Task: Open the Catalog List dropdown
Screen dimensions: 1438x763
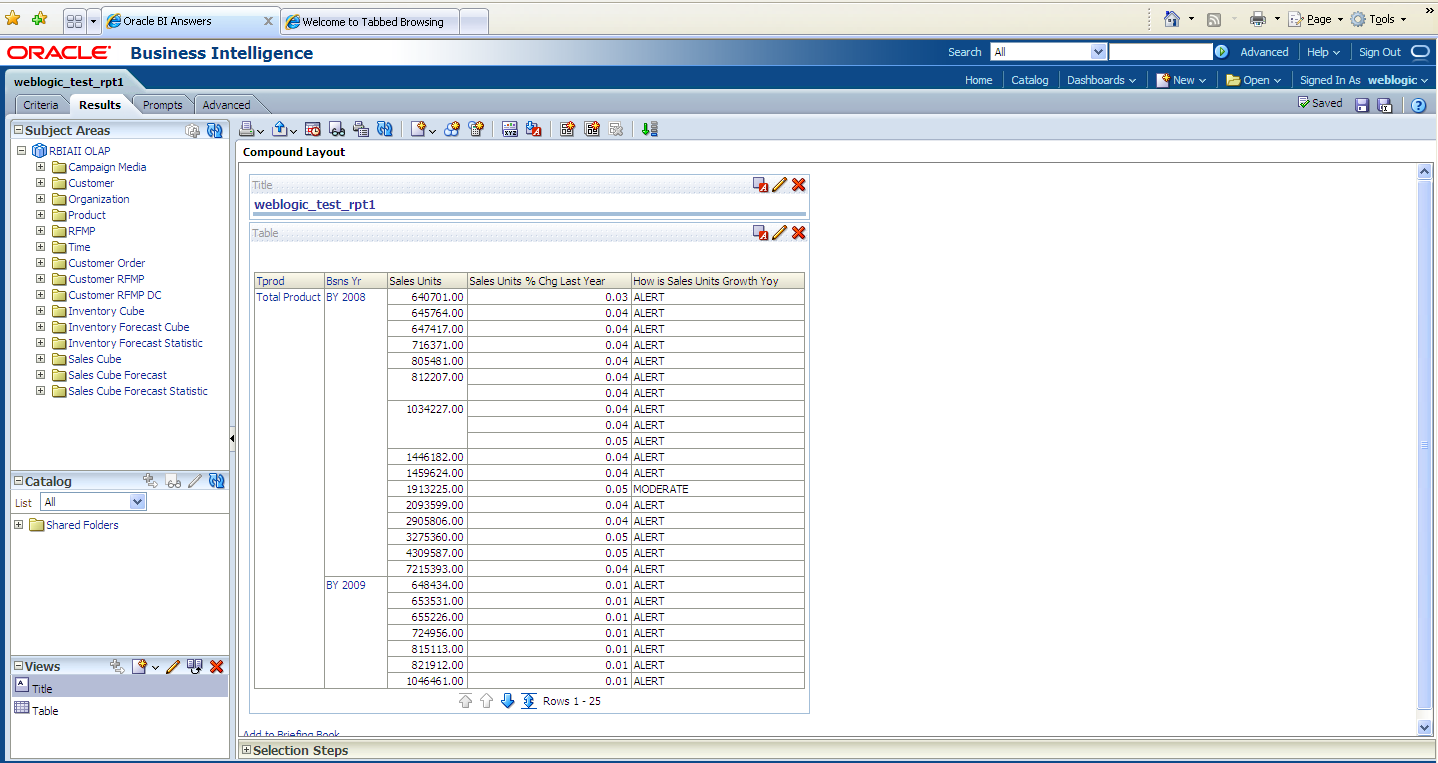Action: [137, 502]
